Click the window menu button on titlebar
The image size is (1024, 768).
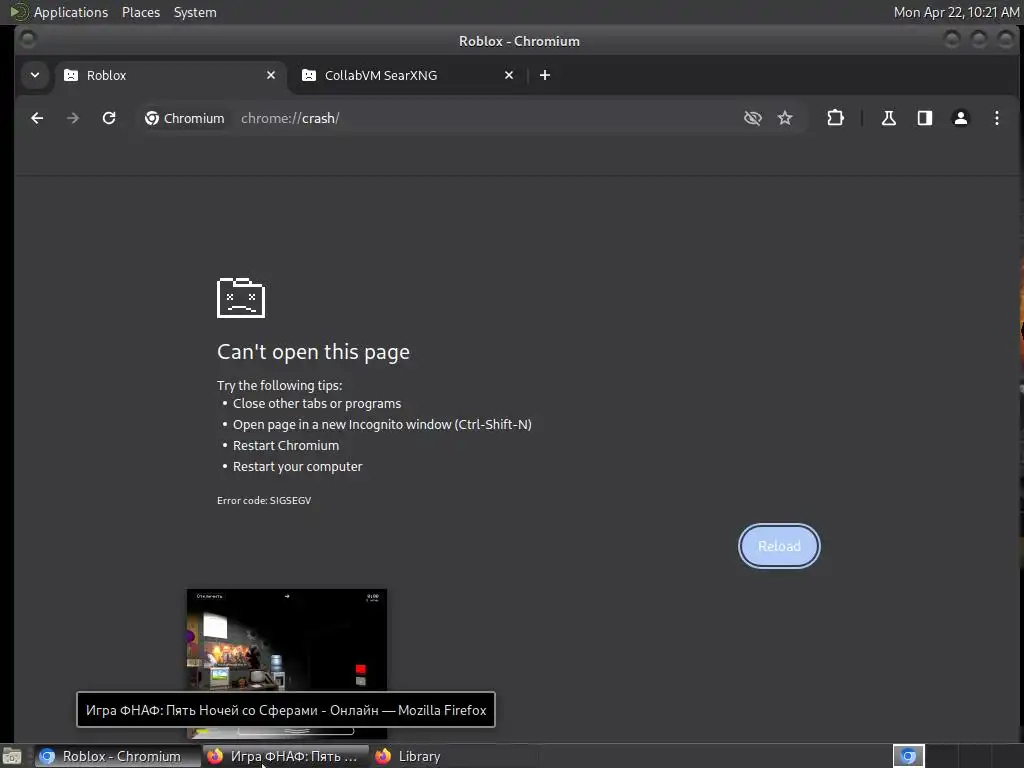tap(27, 39)
